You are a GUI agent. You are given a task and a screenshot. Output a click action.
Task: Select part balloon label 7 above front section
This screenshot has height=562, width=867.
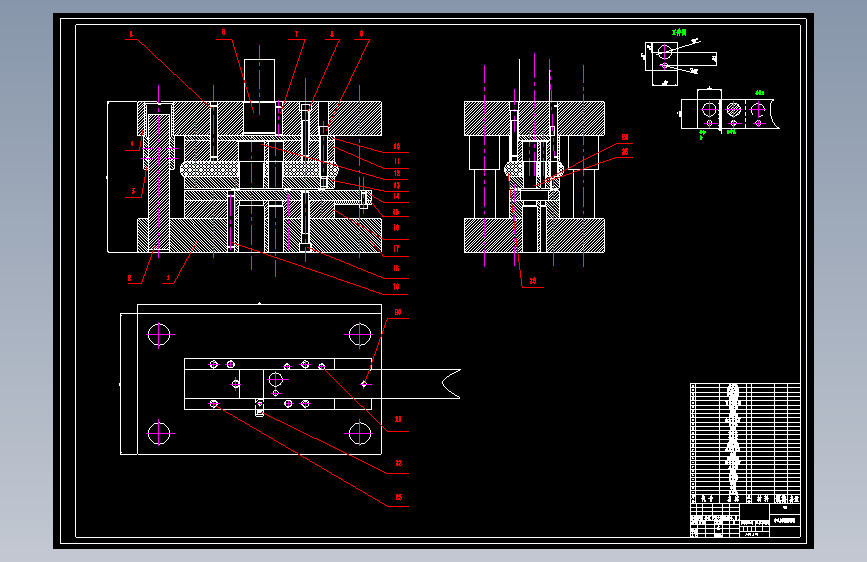(296, 34)
